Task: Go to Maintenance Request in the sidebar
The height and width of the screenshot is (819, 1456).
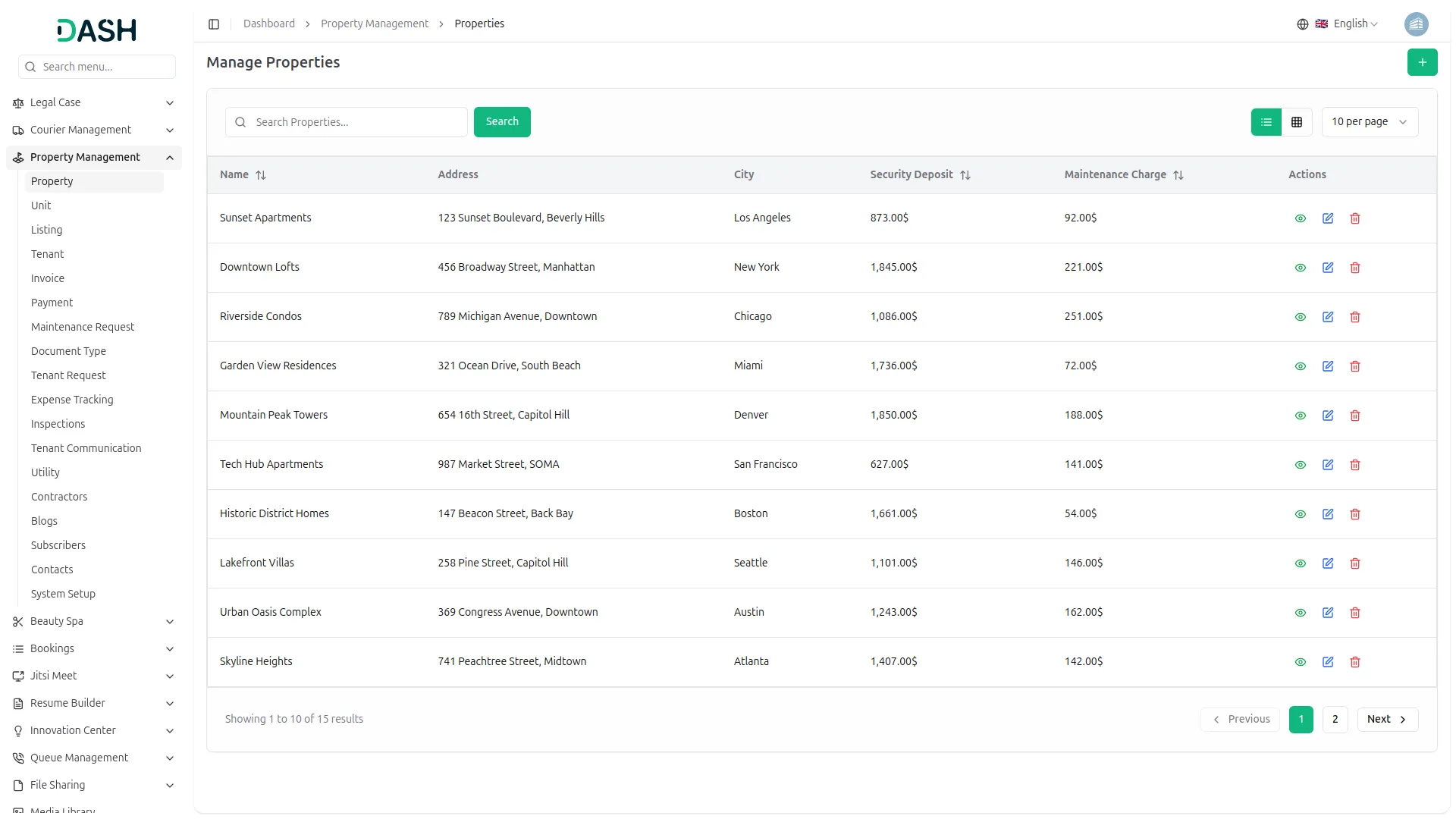Action: click(x=83, y=327)
